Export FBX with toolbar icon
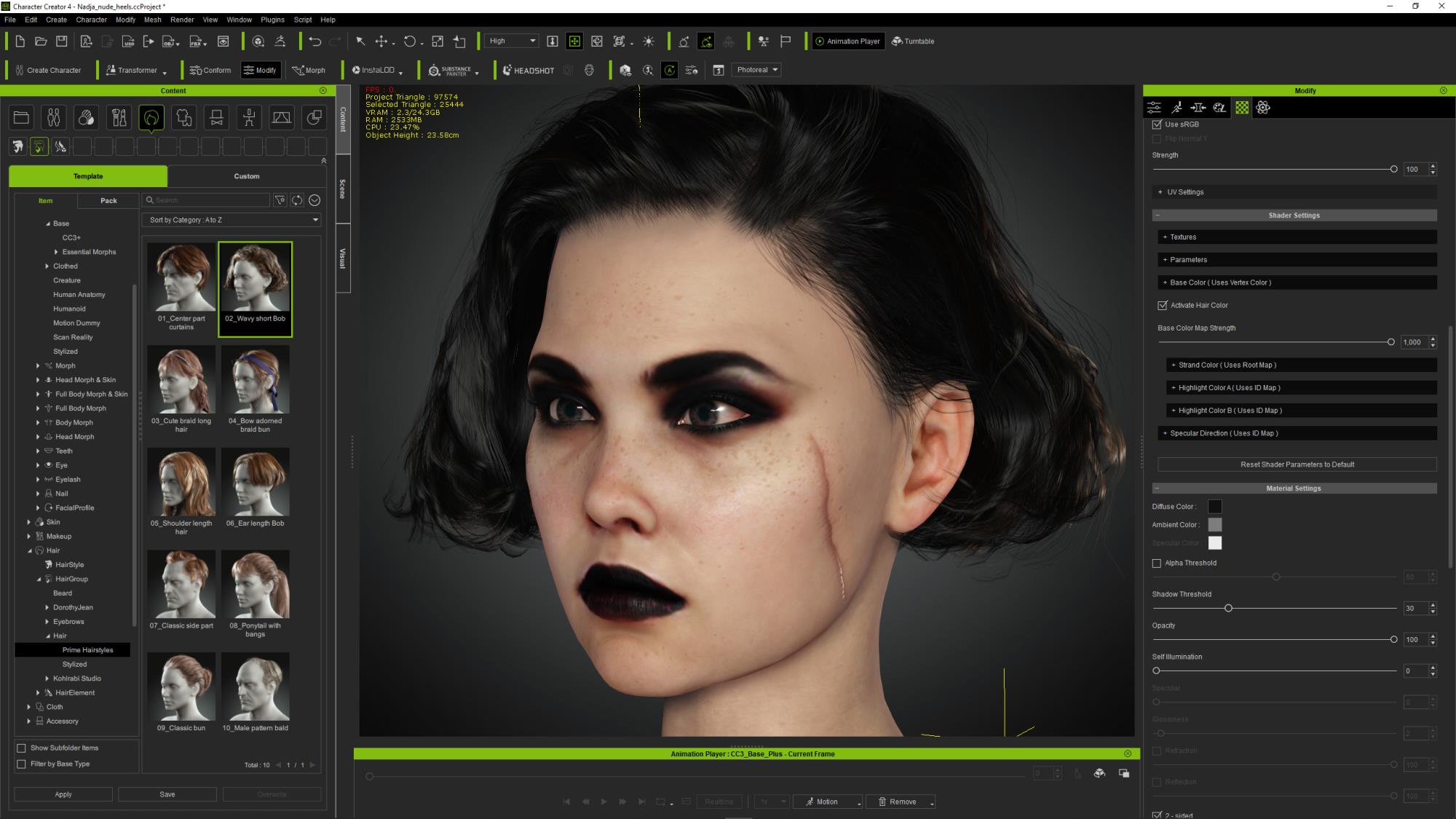The width and height of the screenshot is (1456, 819). pos(197,41)
